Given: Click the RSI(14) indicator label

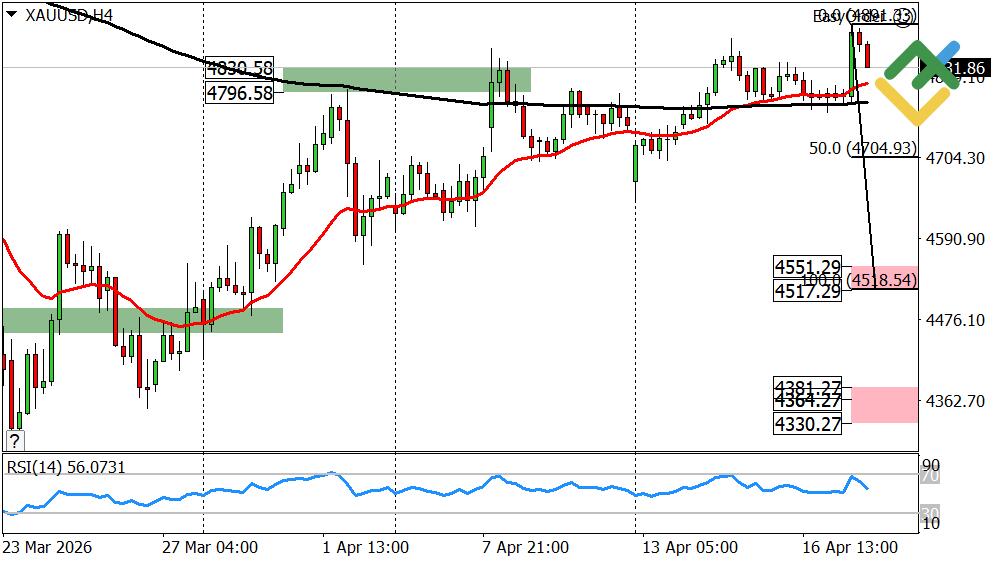Looking at the screenshot, I should click(66, 467).
